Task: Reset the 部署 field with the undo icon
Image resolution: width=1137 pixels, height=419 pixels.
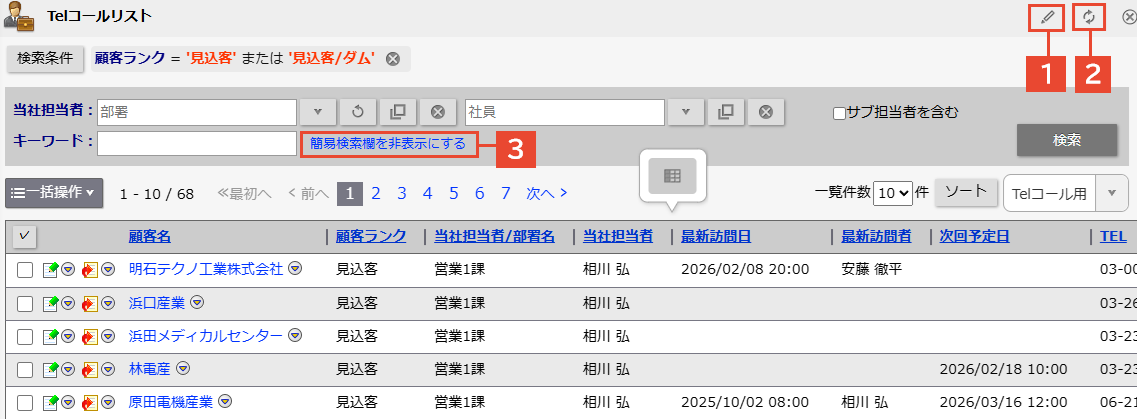Action: (x=357, y=112)
